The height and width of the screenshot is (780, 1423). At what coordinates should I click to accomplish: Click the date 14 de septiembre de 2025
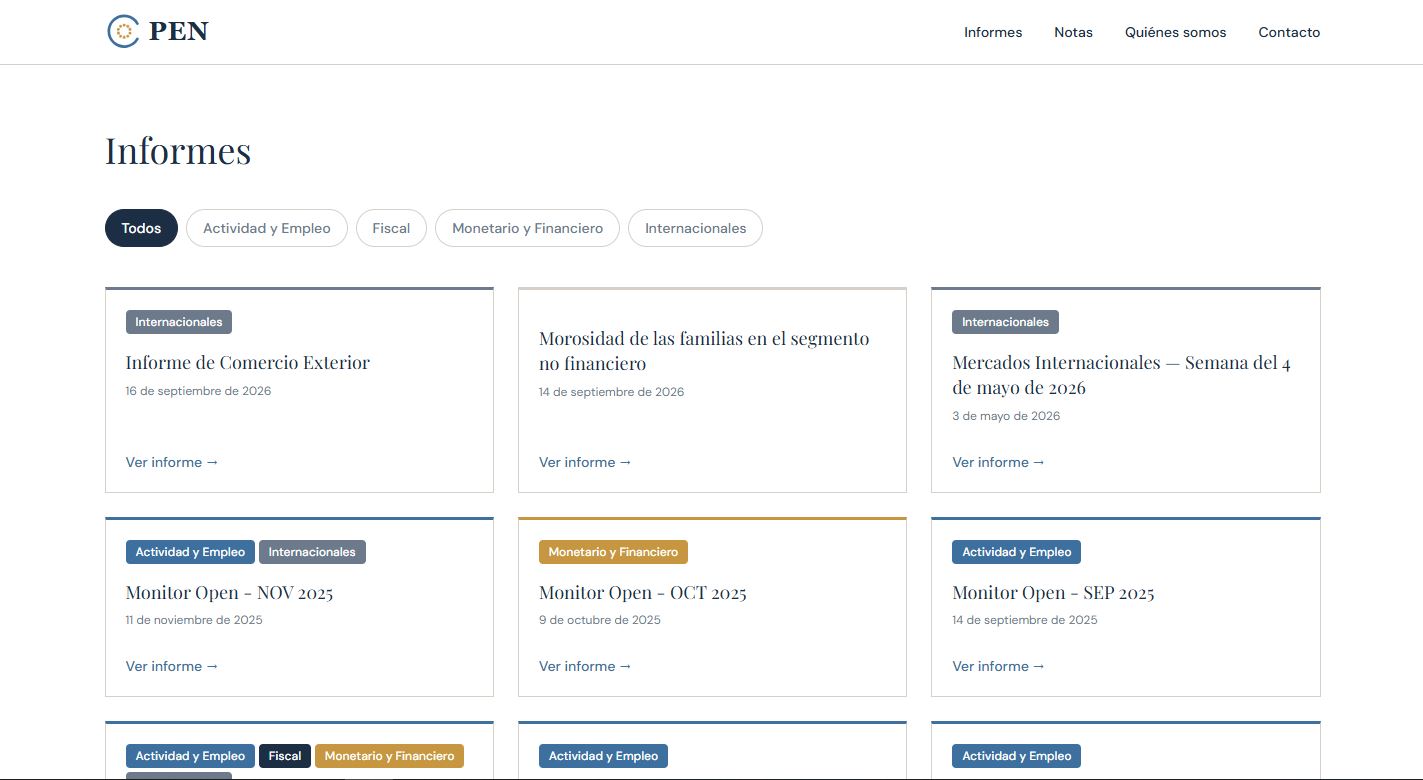(x=1025, y=620)
